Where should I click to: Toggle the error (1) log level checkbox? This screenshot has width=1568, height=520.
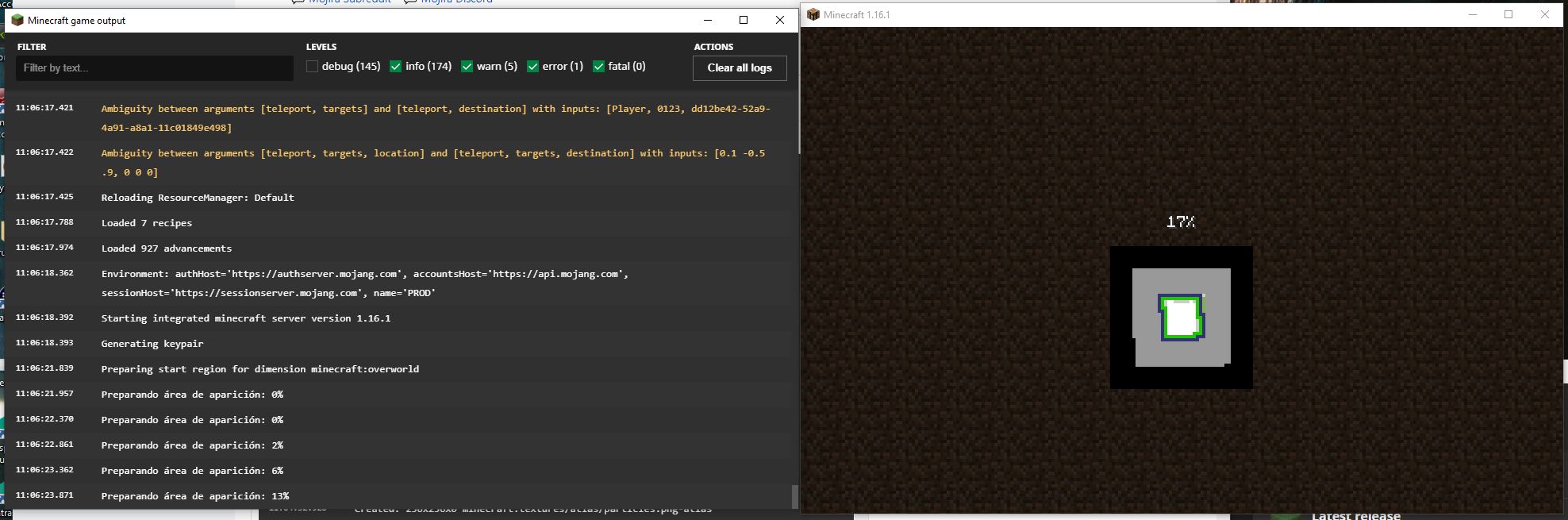[532, 67]
